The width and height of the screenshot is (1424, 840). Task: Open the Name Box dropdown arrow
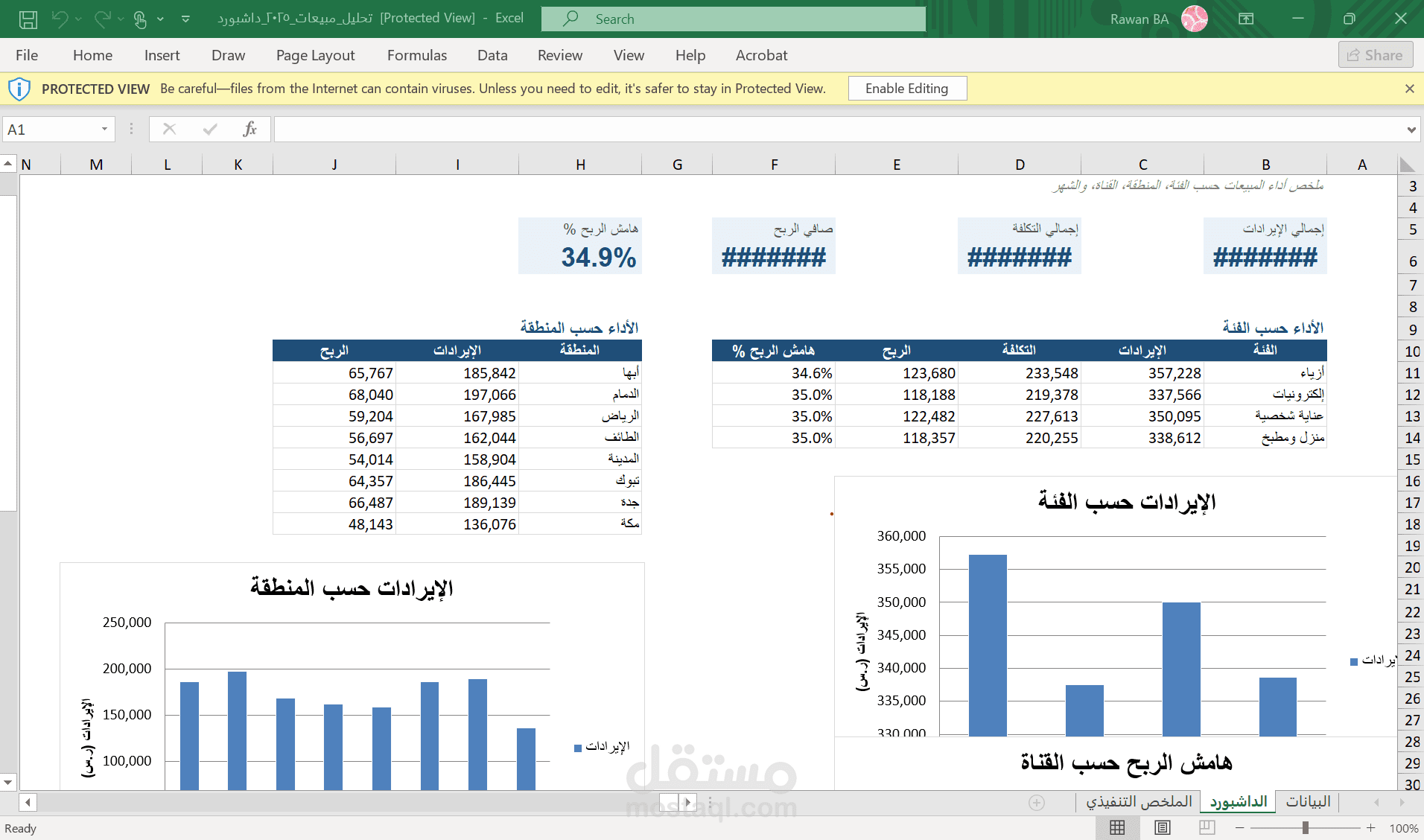105,130
